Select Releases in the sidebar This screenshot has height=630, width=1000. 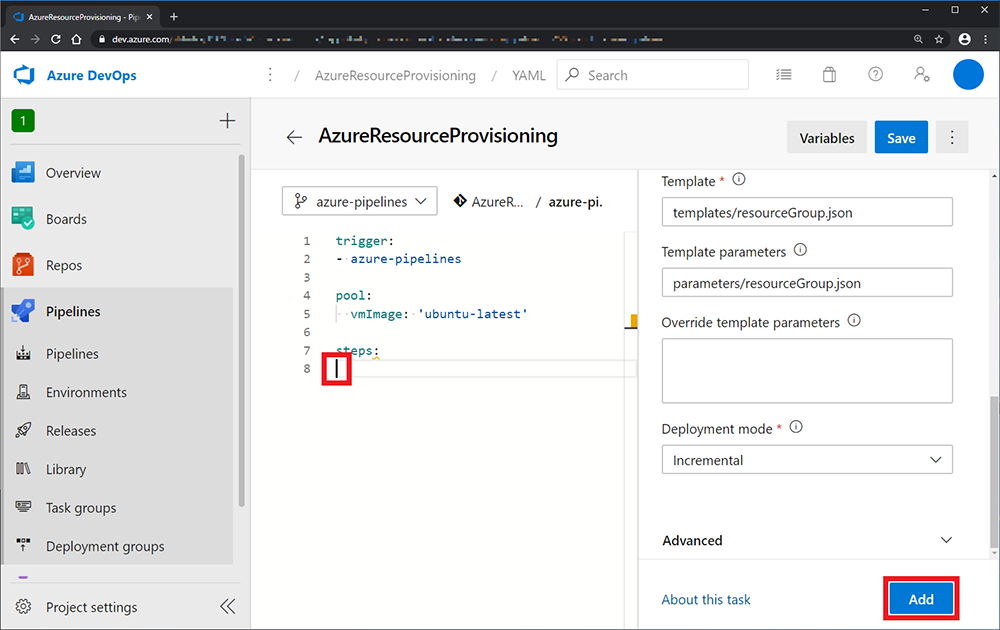(x=71, y=431)
